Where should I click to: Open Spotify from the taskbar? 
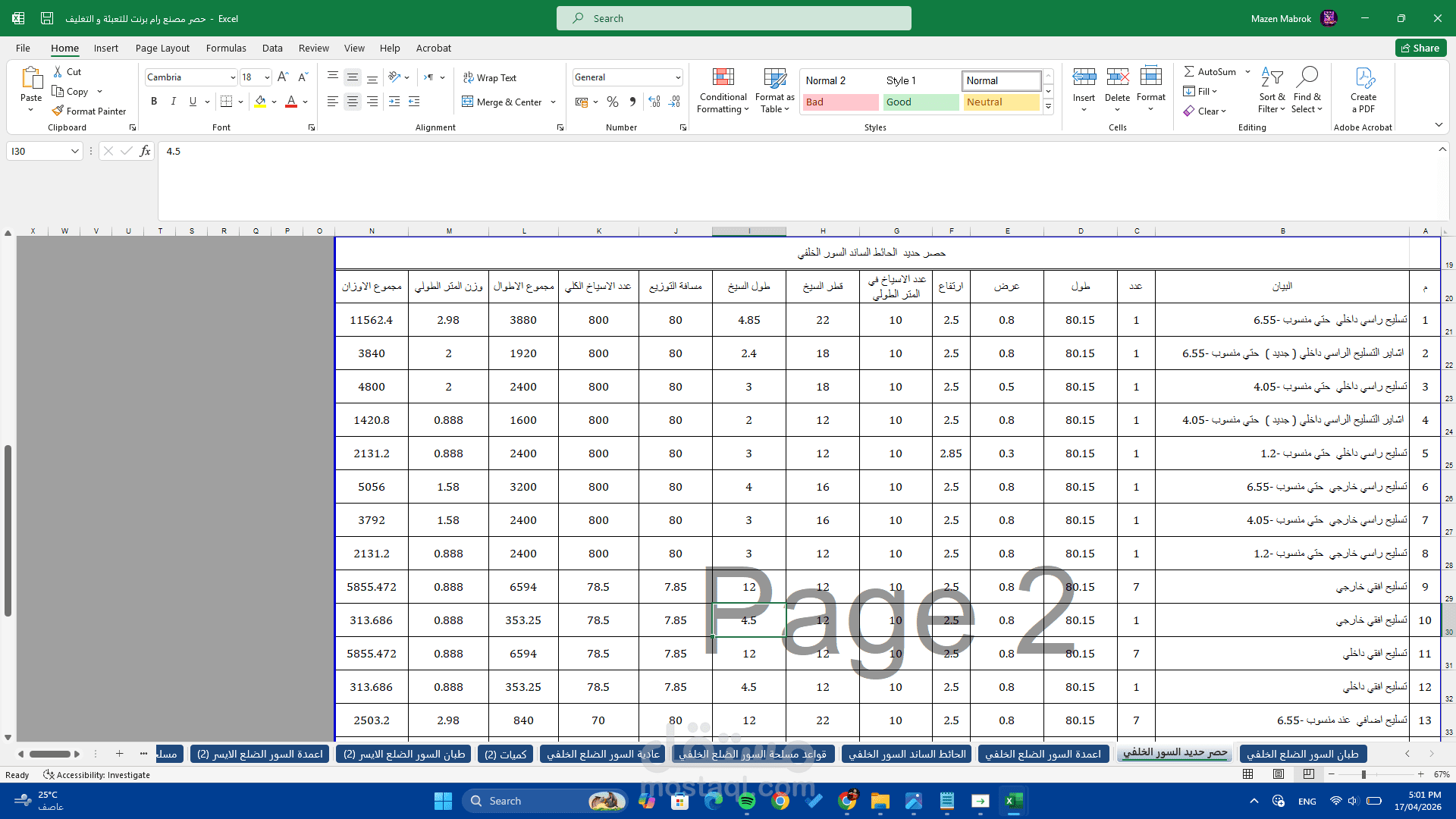pyautogui.click(x=747, y=801)
